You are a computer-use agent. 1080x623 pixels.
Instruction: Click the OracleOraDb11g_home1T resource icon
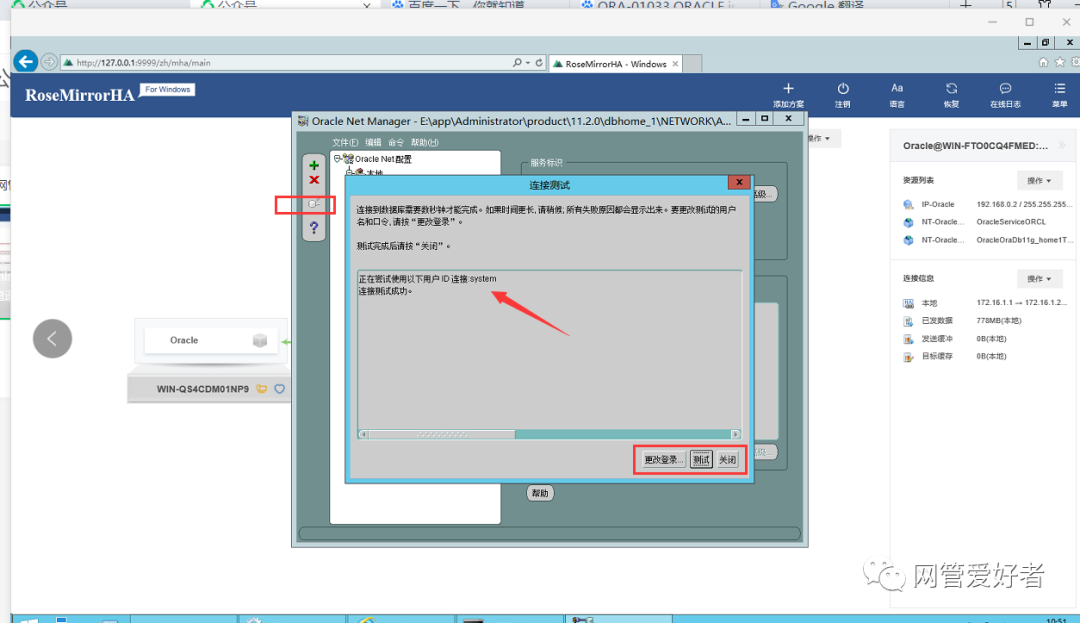click(908, 240)
